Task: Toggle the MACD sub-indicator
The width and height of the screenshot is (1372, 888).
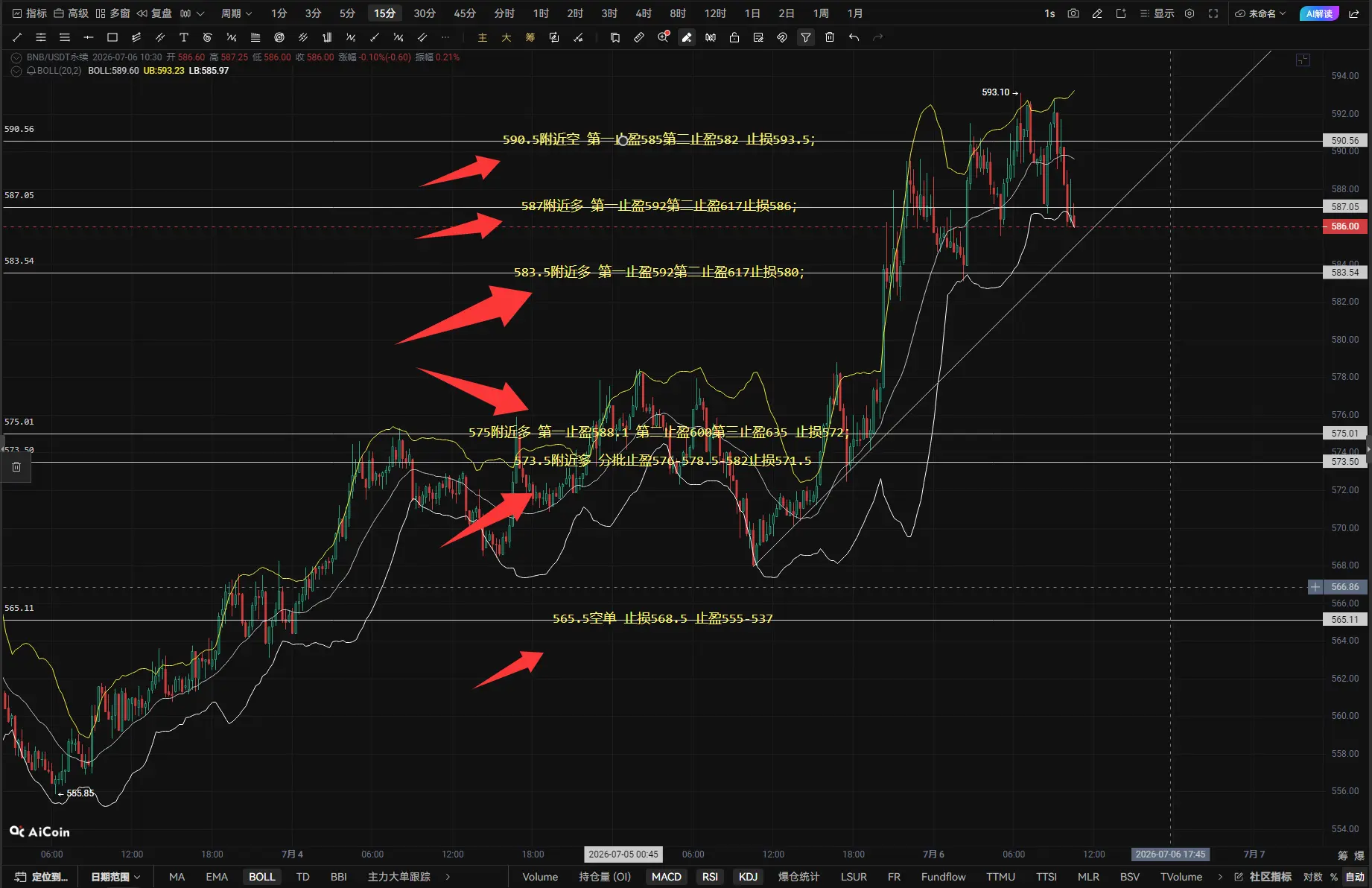Action: pyautogui.click(x=667, y=877)
